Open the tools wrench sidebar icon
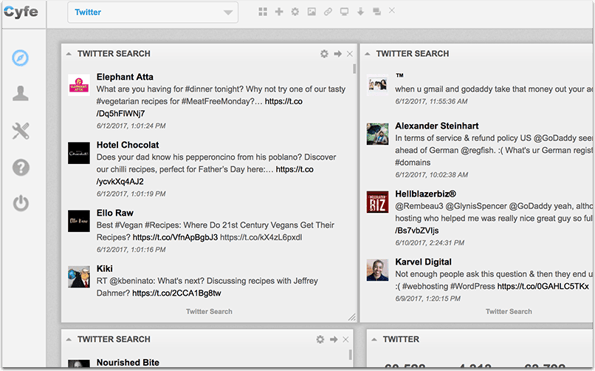The image size is (595, 371). 20,131
